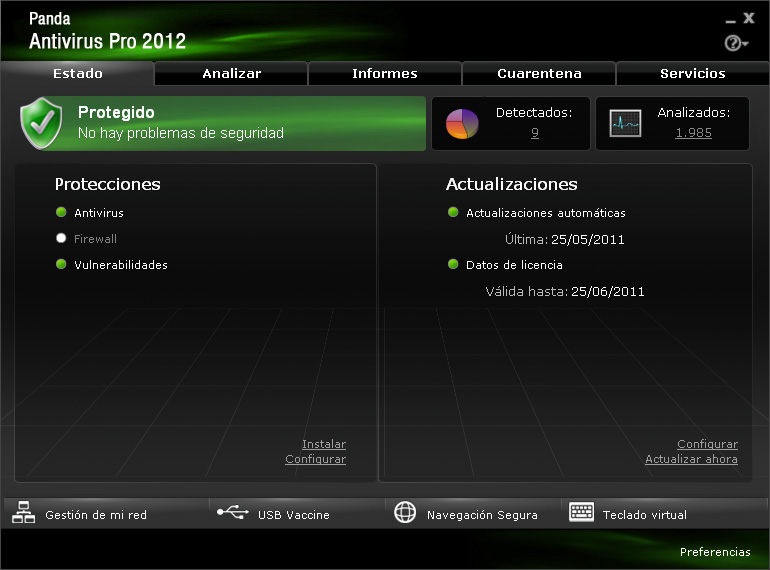Select the Firewall protection label
Screen dimensions: 770x570
pyautogui.click(x=95, y=239)
